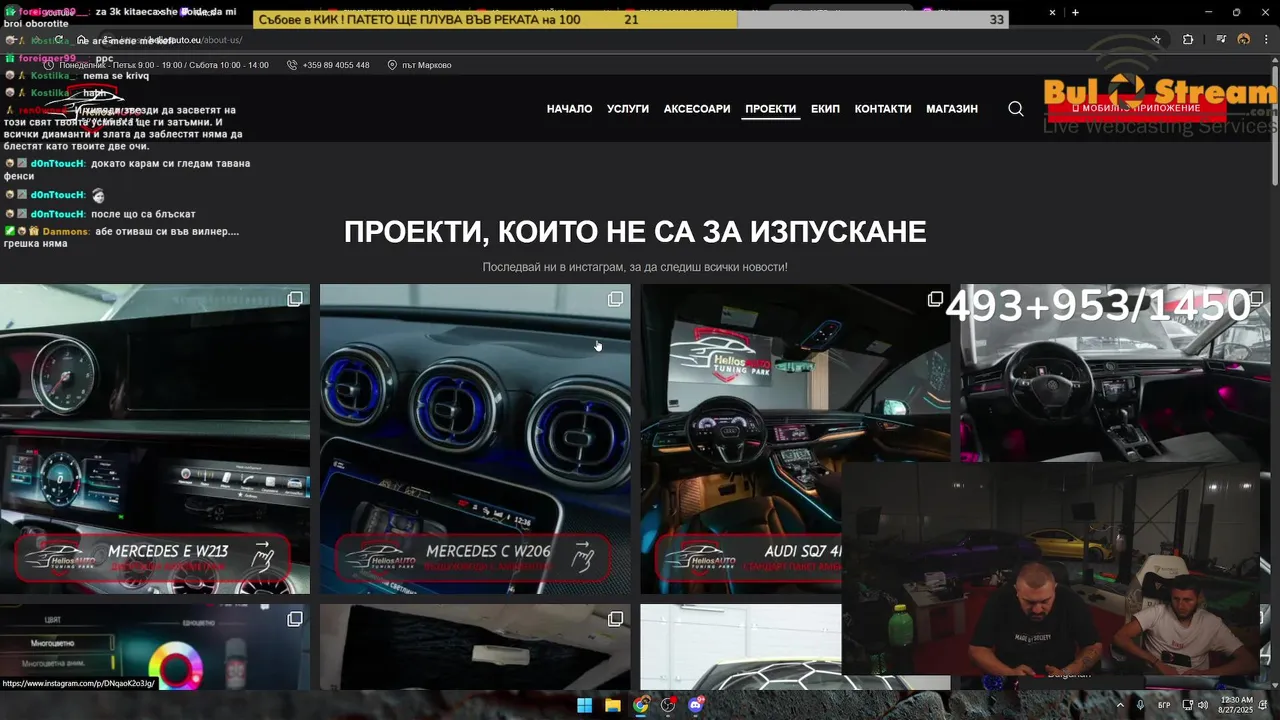
Task: Open the КОНТАКТИ menu item
Action: point(883,109)
